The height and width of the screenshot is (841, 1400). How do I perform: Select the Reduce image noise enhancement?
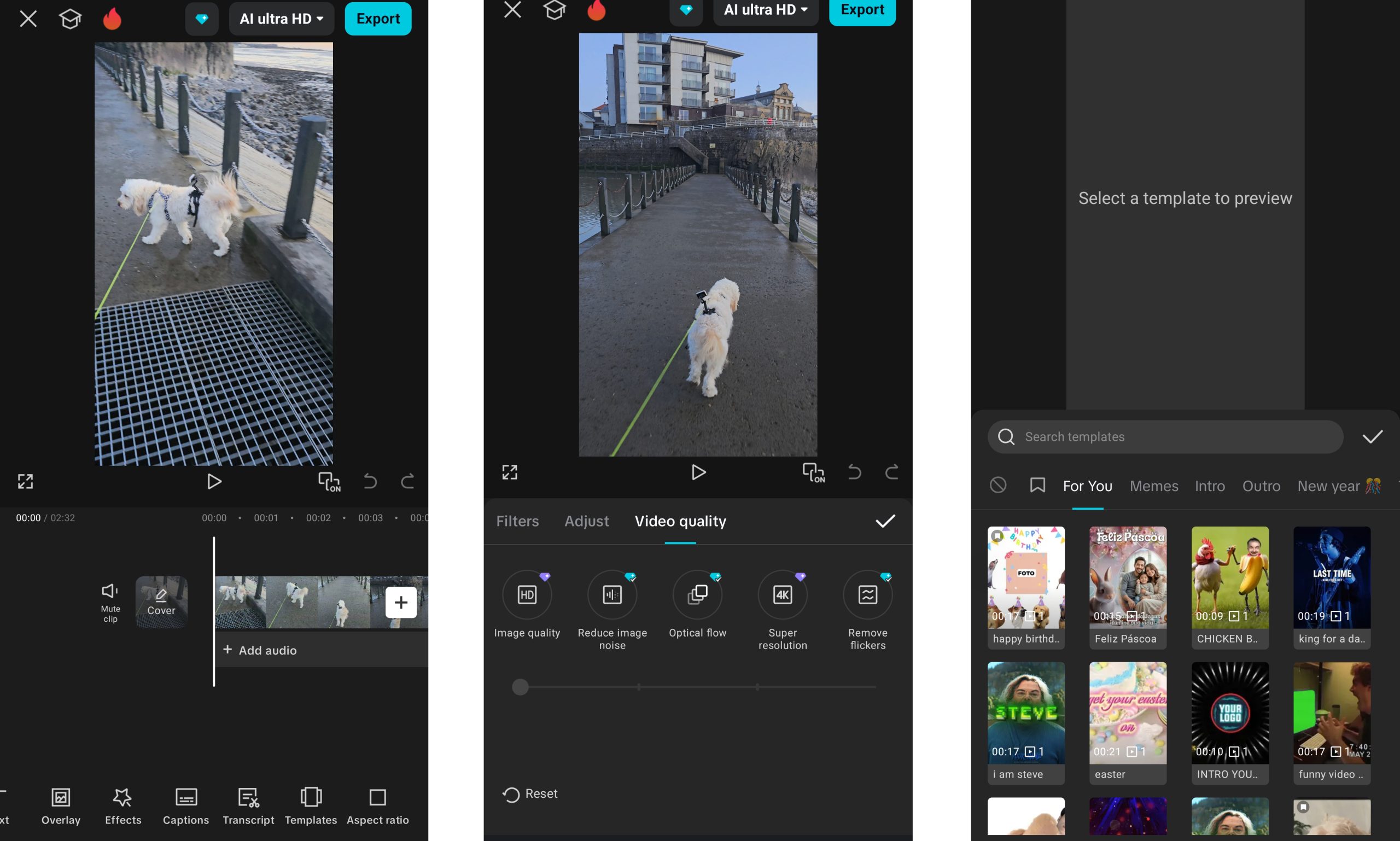click(611, 595)
